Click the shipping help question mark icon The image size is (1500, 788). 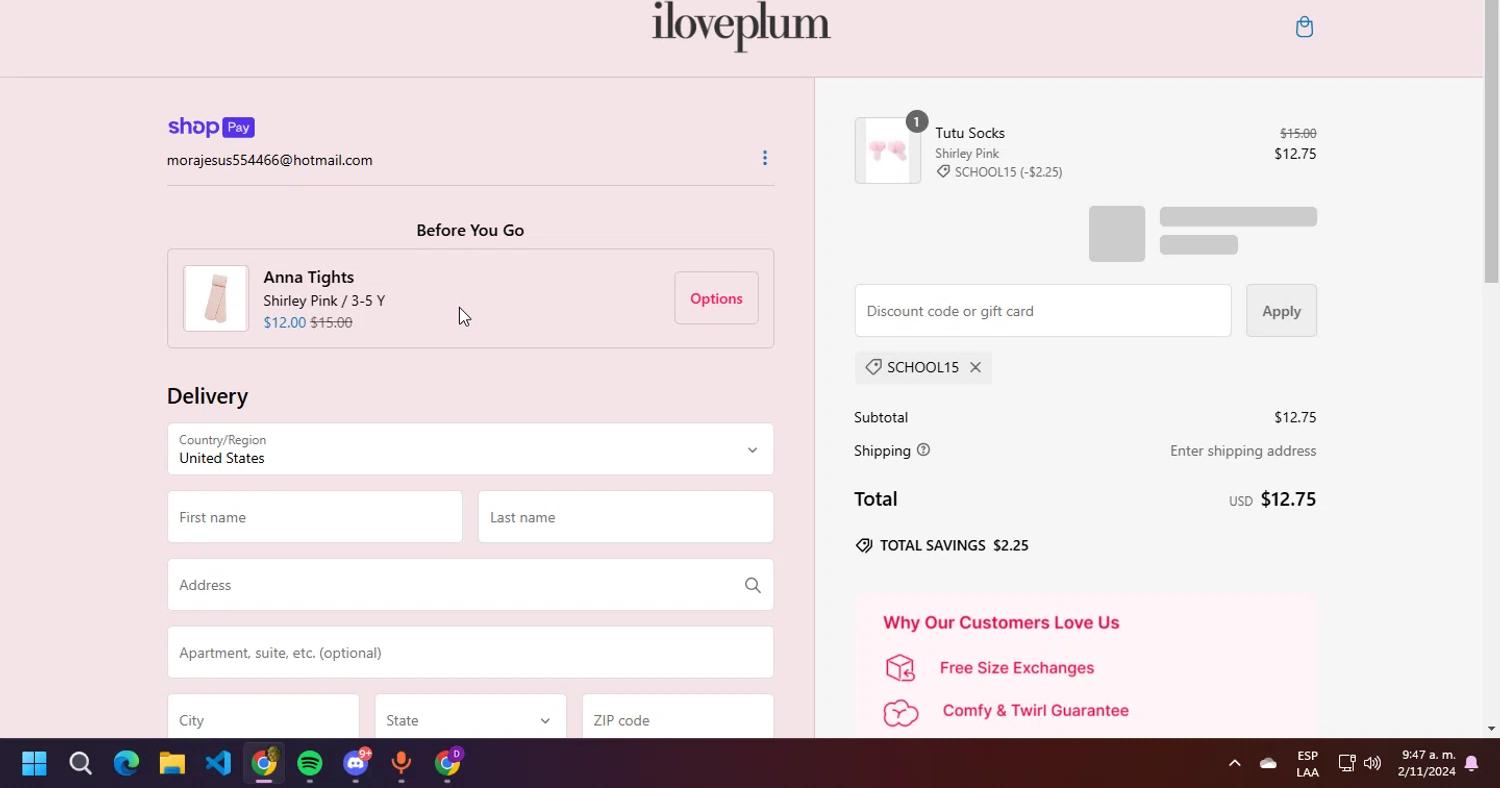[x=923, y=450]
